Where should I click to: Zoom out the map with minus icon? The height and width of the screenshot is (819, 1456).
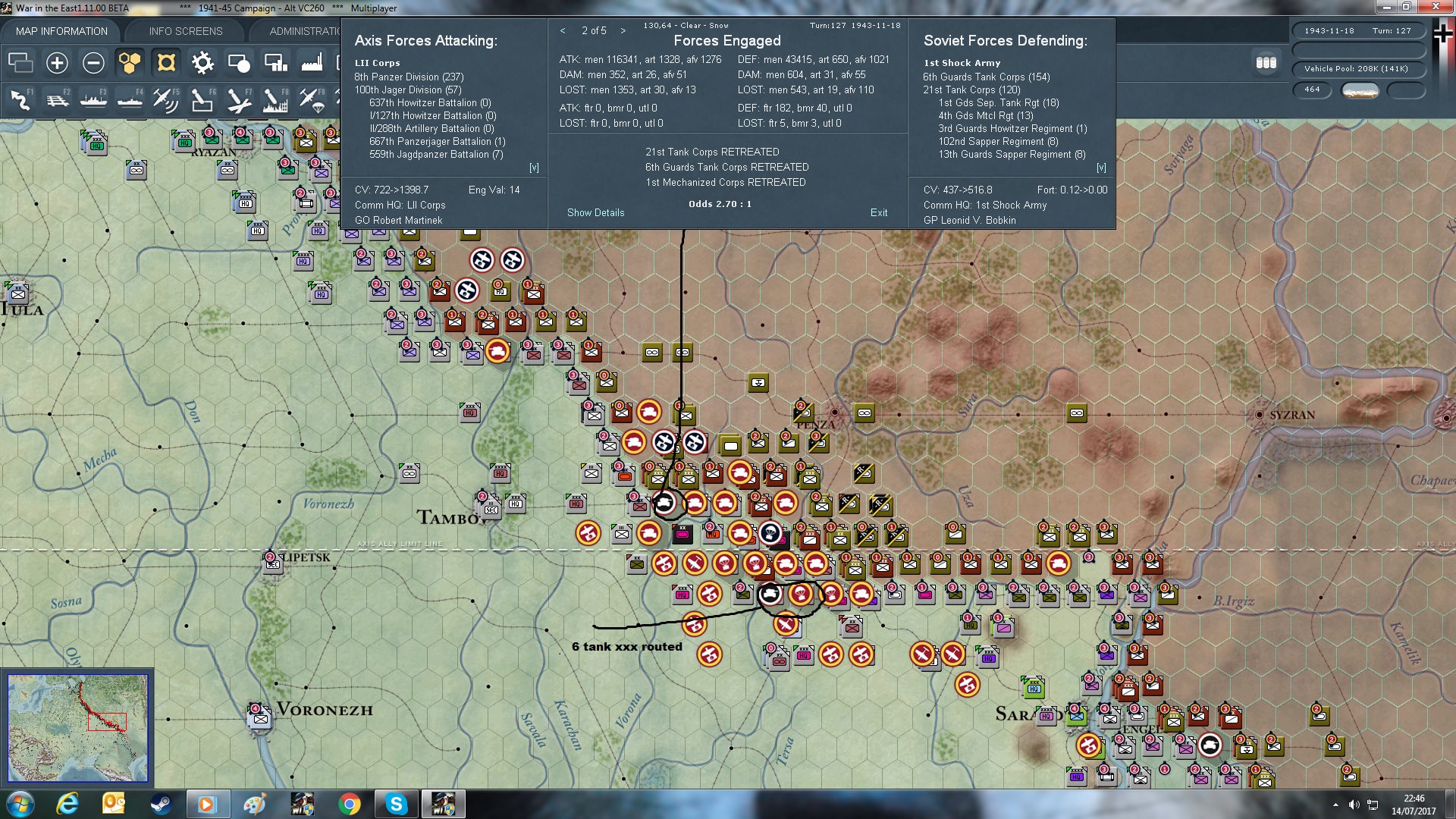tap(93, 62)
